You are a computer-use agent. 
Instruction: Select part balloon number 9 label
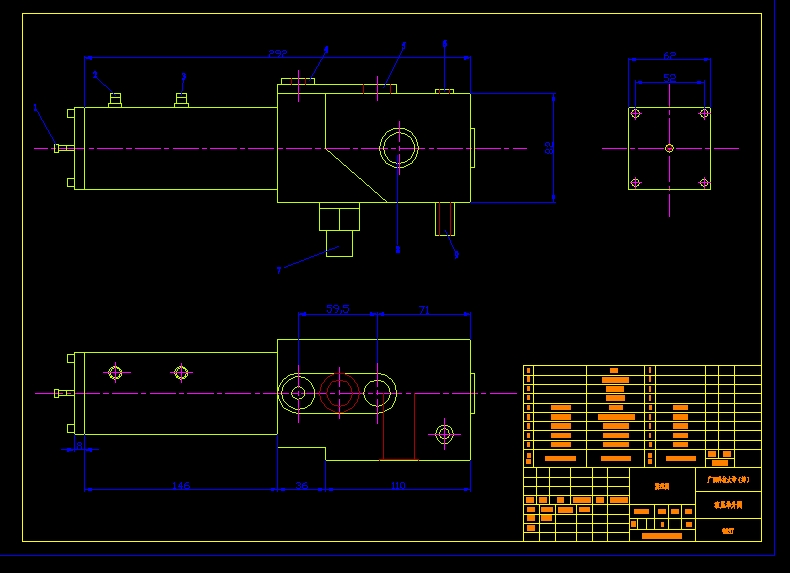point(456,255)
